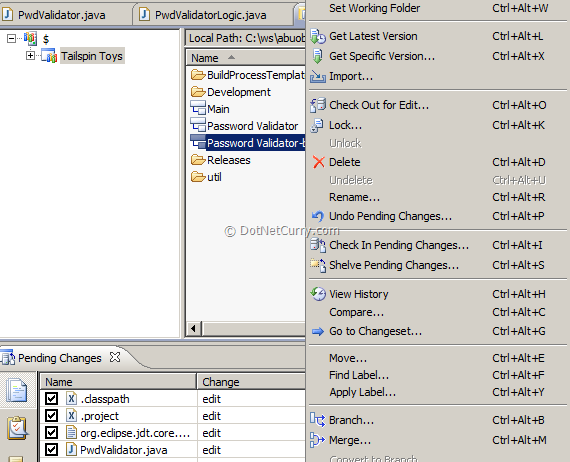Sort by the Name column header arrow
This screenshot has width=570, height=462.
(231, 57)
